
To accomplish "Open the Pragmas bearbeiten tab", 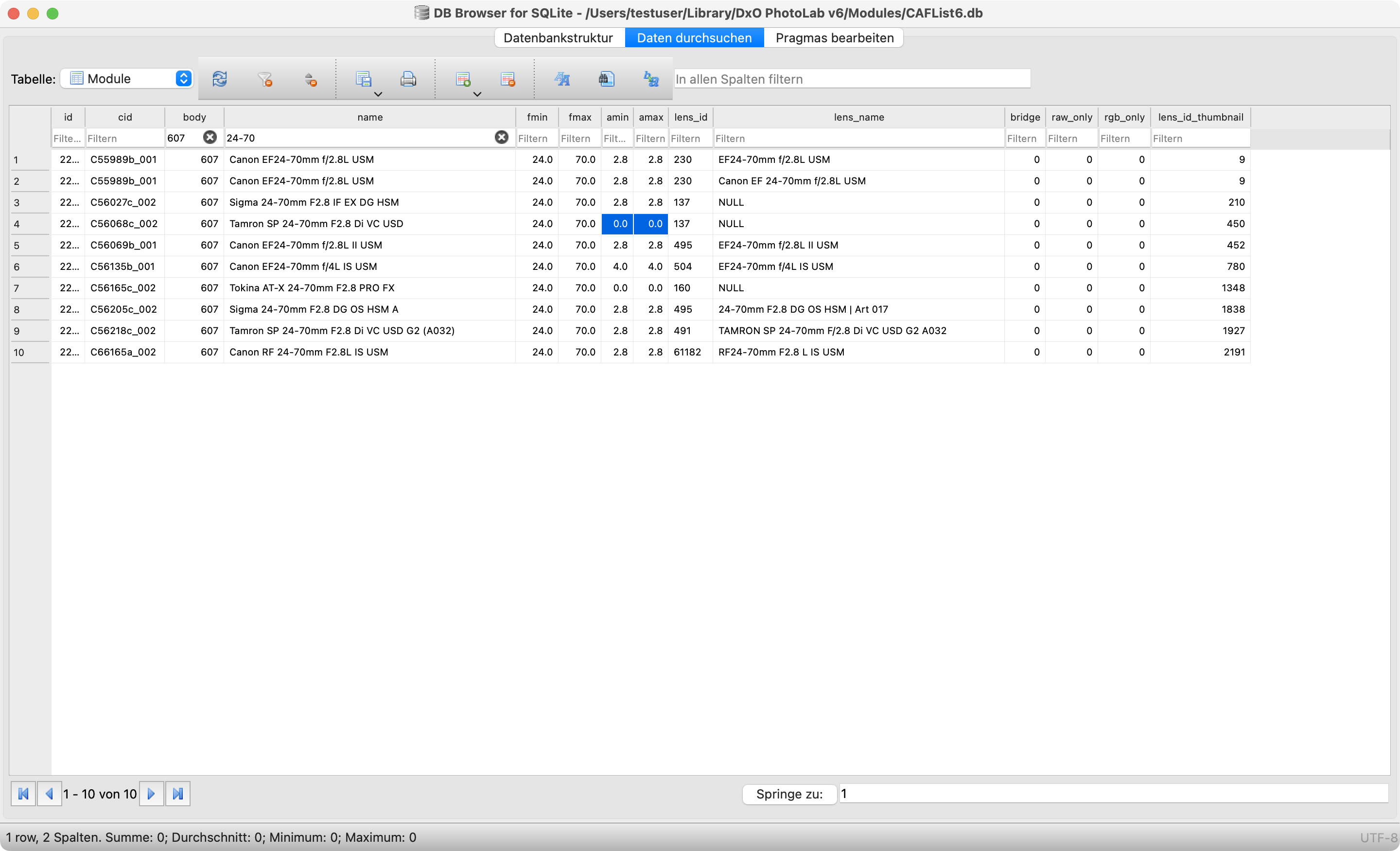I will click(834, 37).
